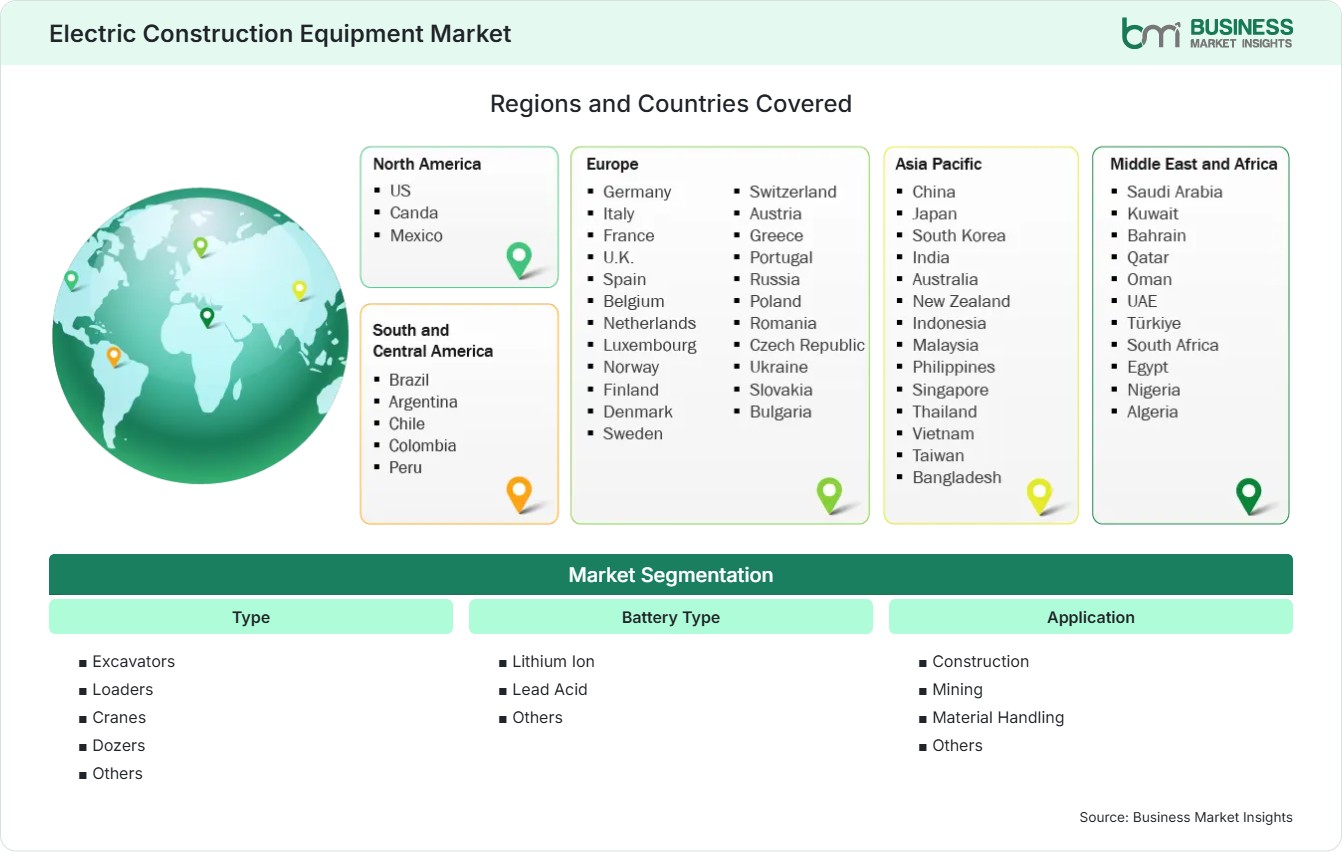Viewport: 1342px width, 852px height.
Task: Click the light green Europe card location pin
Action: click(x=829, y=494)
